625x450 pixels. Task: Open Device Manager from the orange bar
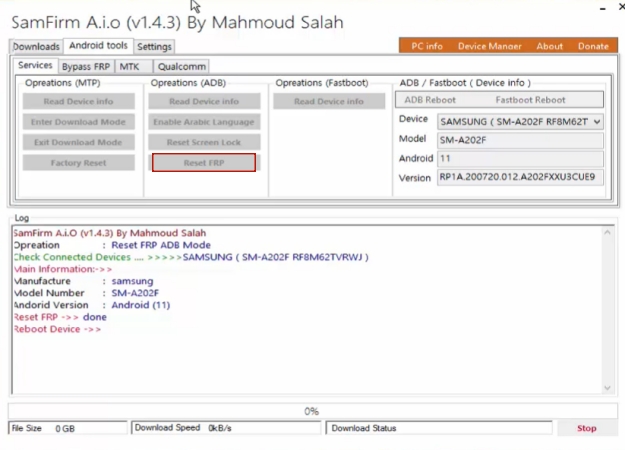coord(489,46)
